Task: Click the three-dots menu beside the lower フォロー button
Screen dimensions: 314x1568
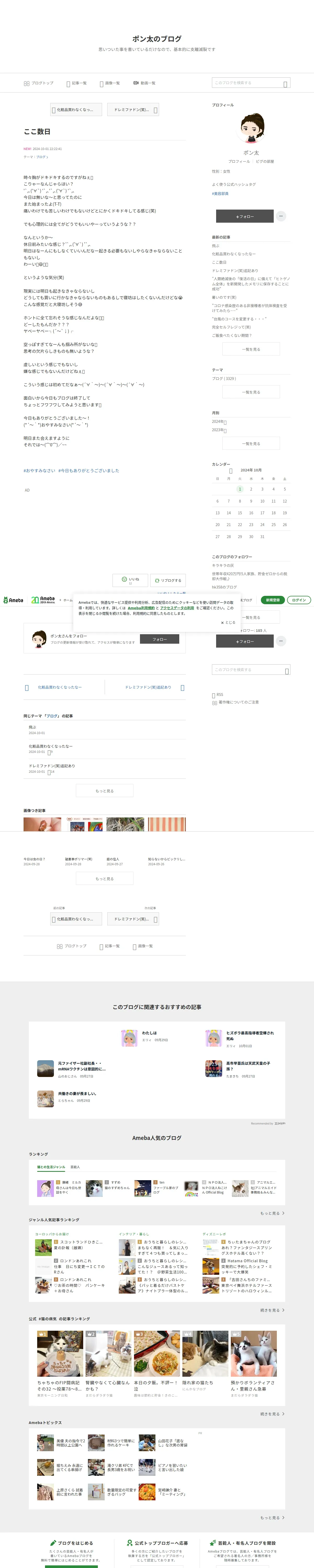Action: point(281,641)
